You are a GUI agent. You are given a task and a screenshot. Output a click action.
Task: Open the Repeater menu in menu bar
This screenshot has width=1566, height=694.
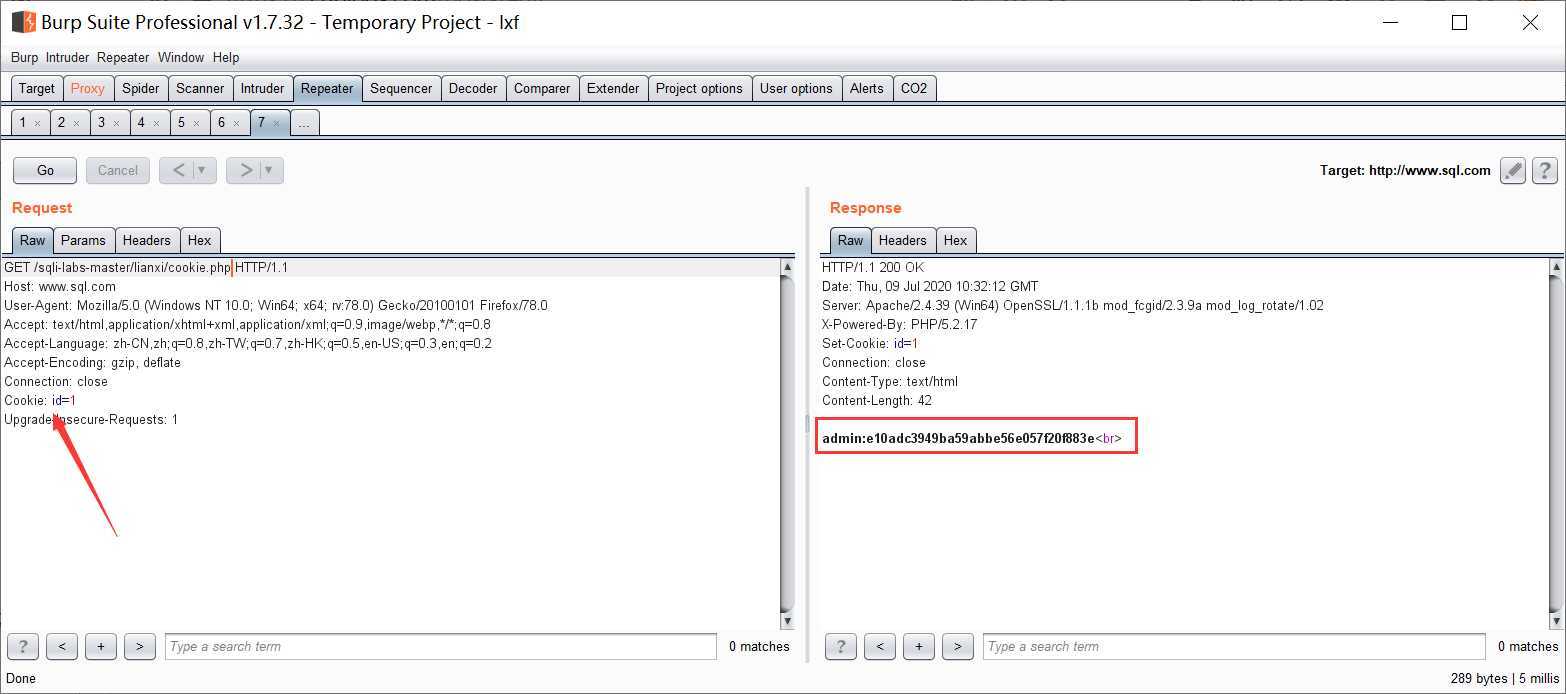123,57
